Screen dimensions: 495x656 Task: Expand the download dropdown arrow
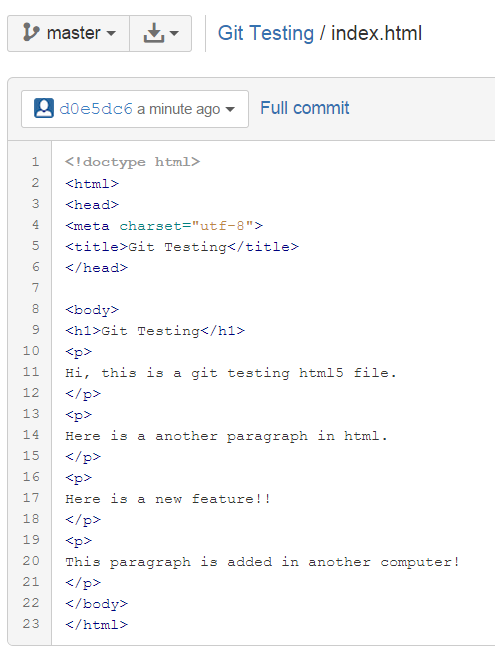pos(174,33)
